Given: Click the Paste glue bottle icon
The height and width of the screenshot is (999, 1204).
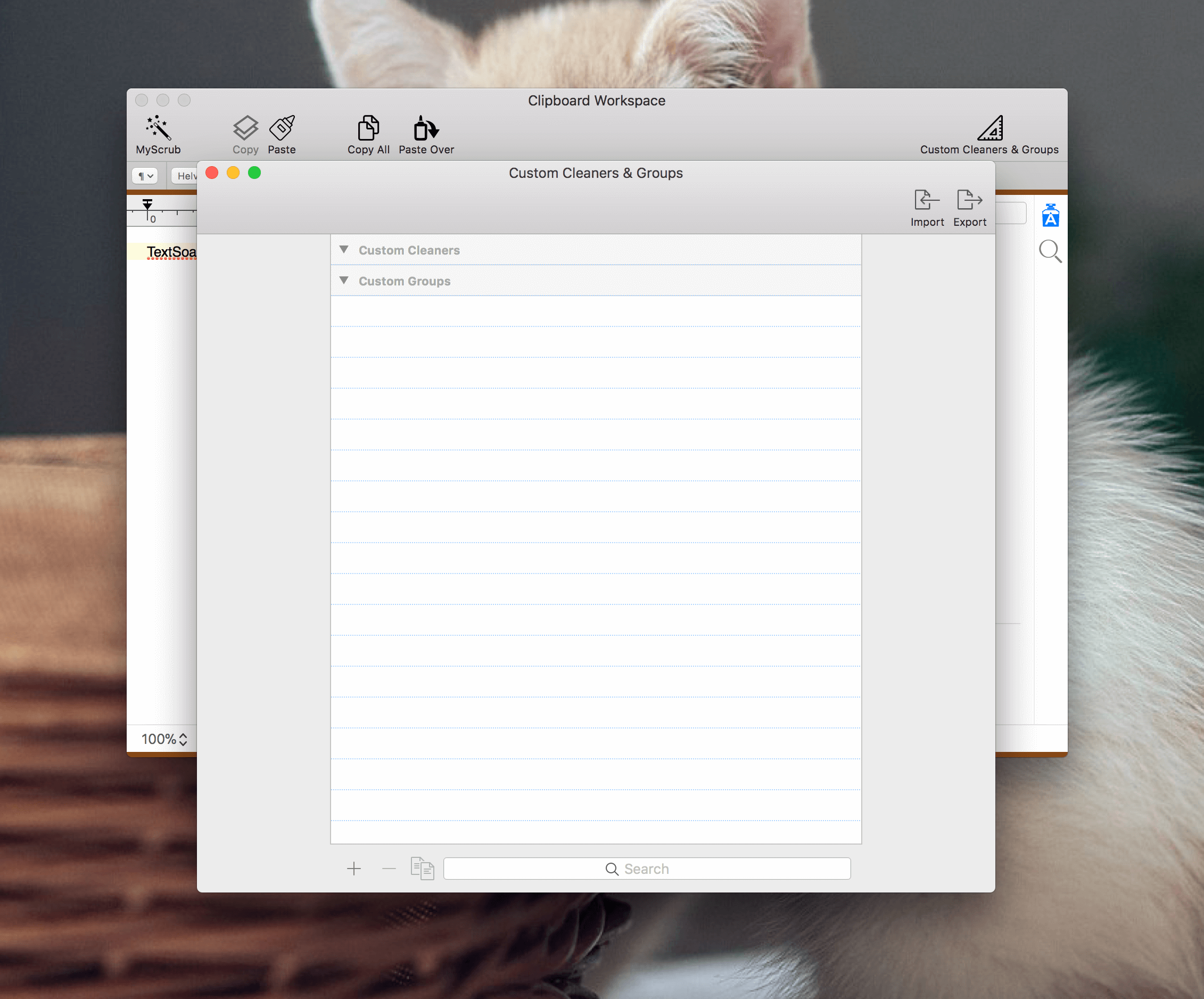Looking at the screenshot, I should 282,128.
